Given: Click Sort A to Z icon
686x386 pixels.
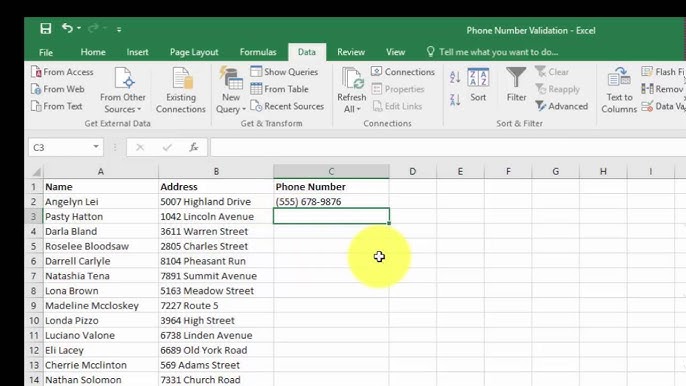Looking at the screenshot, I should [455, 77].
